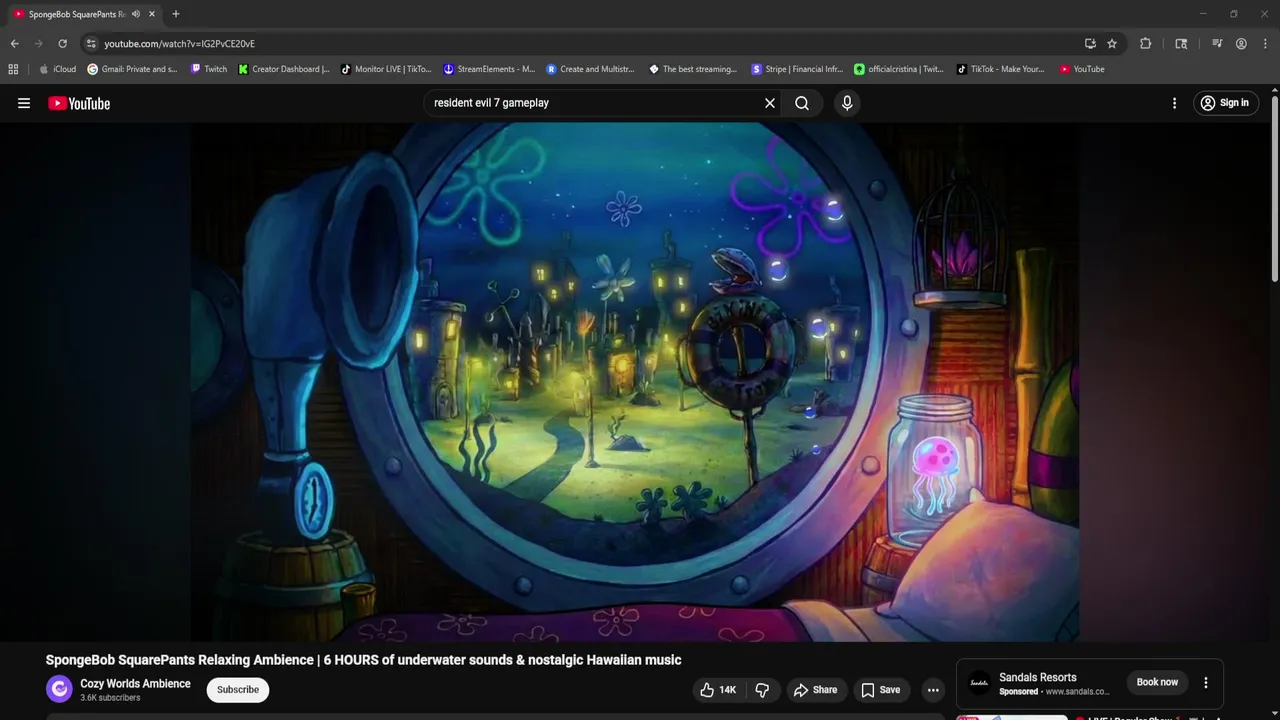Open Cozy Worlds Ambience channel avatar
1280x720 pixels.
[x=60, y=689]
